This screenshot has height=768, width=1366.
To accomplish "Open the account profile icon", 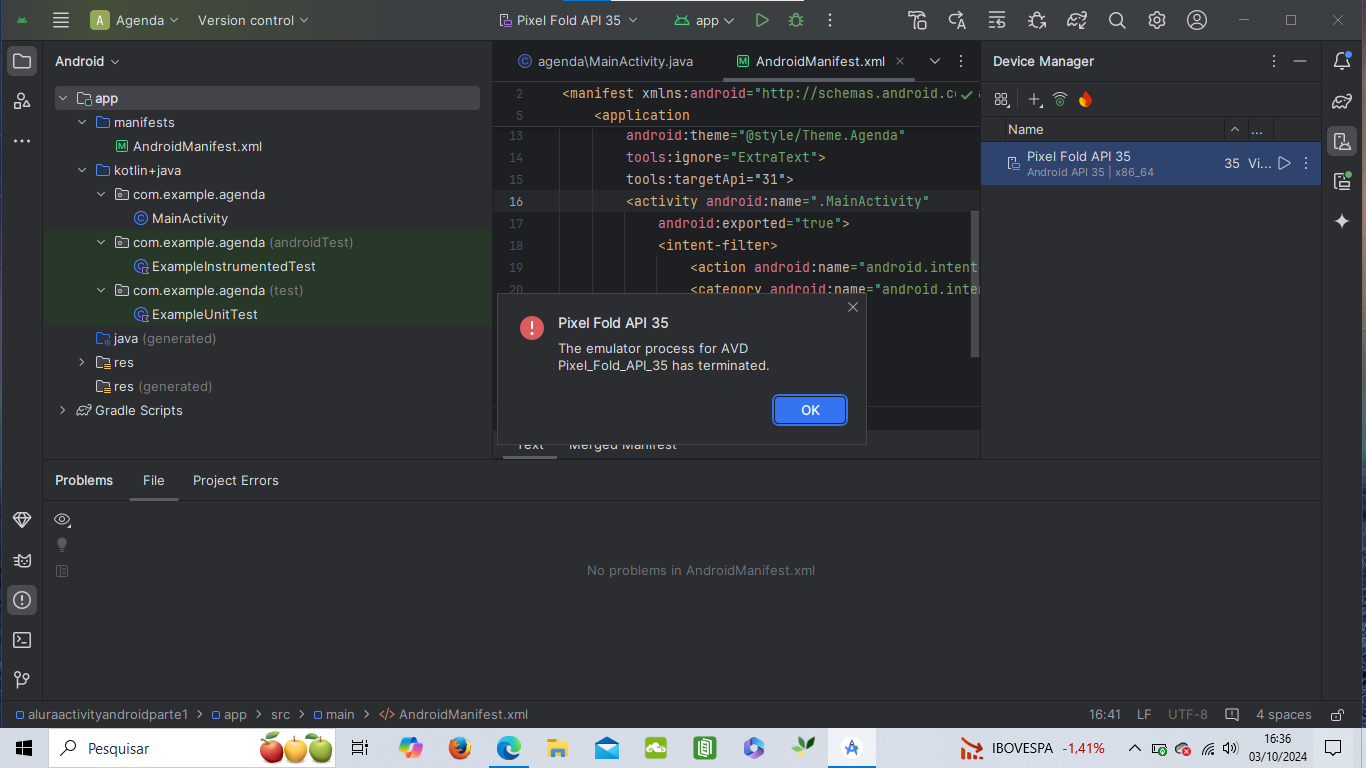I will click(x=1197, y=20).
